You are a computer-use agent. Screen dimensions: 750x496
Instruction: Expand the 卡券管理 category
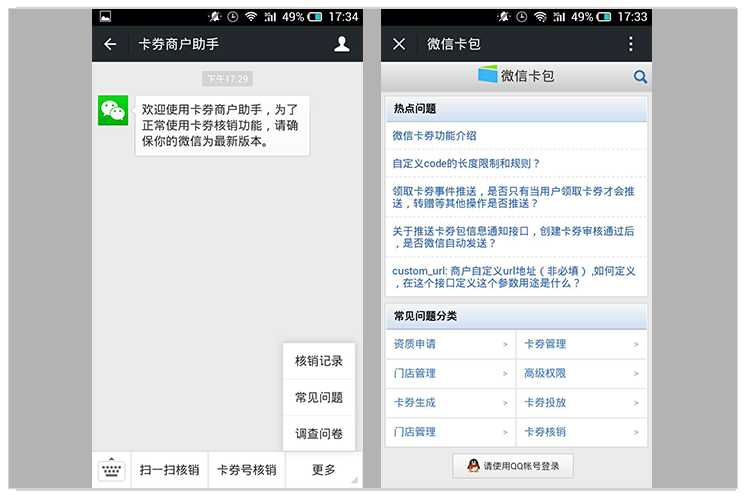pos(581,344)
